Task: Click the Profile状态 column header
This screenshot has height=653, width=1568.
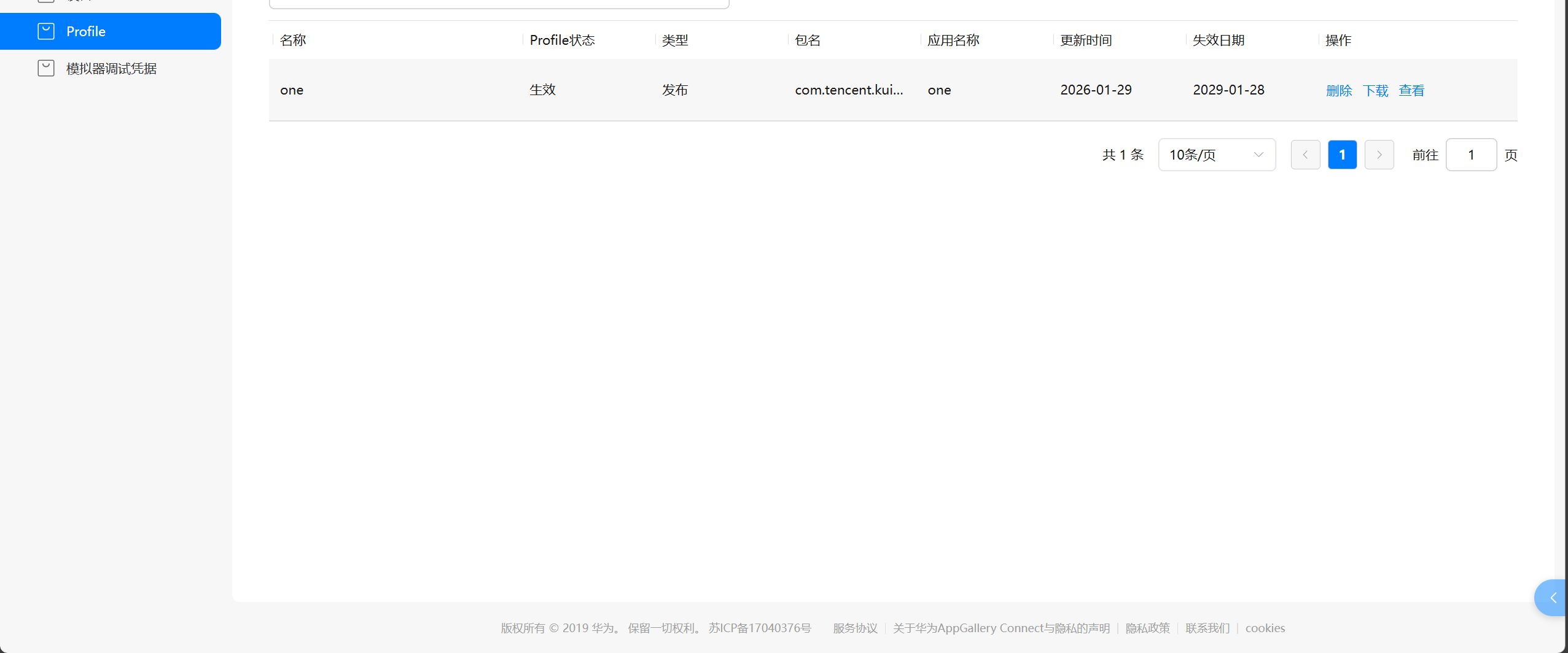Action: [x=562, y=40]
